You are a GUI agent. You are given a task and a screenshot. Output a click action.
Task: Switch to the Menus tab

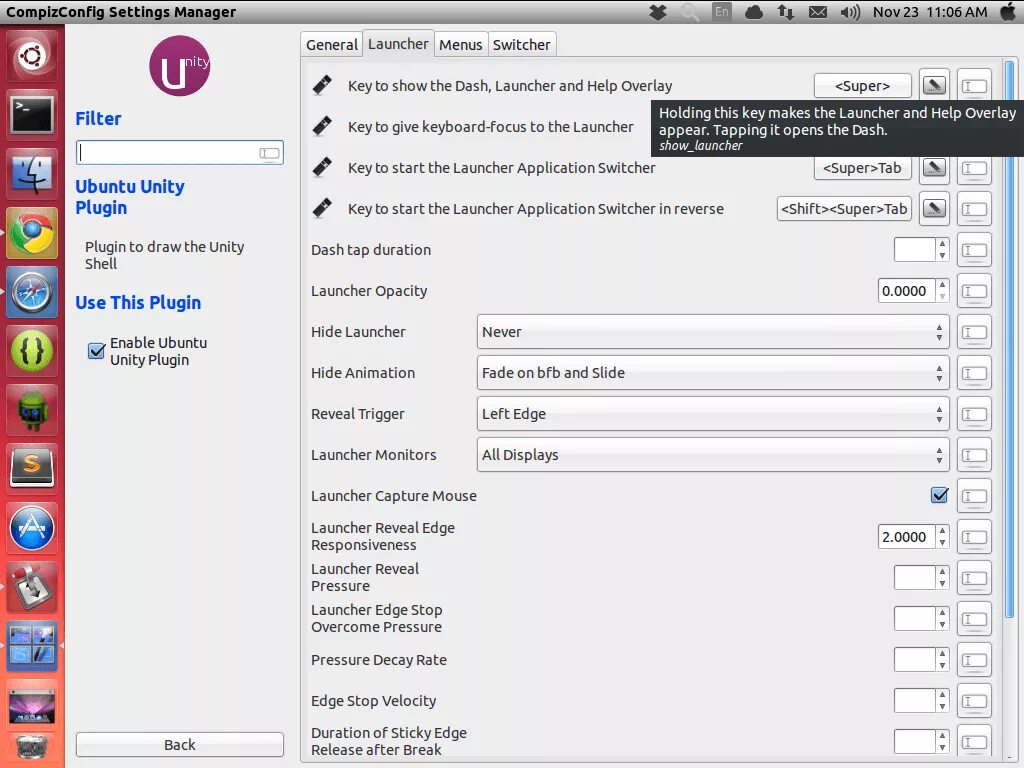click(460, 44)
